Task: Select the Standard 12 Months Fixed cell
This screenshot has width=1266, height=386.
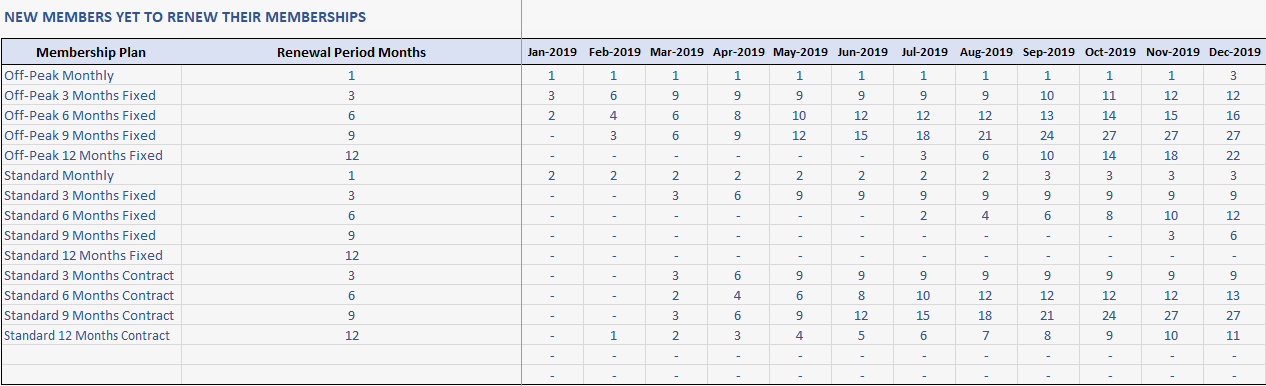Action: pyautogui.click(x=91, y=255)
